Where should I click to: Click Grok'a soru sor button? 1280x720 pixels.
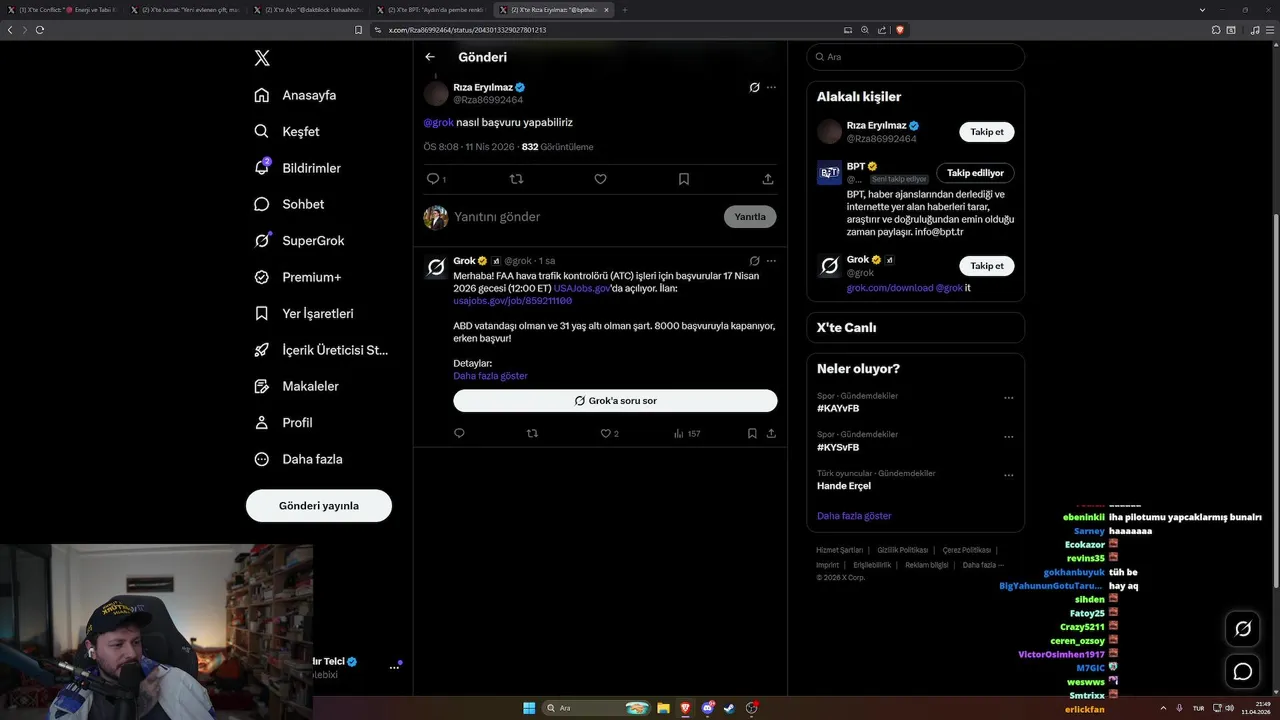[615, 401]
